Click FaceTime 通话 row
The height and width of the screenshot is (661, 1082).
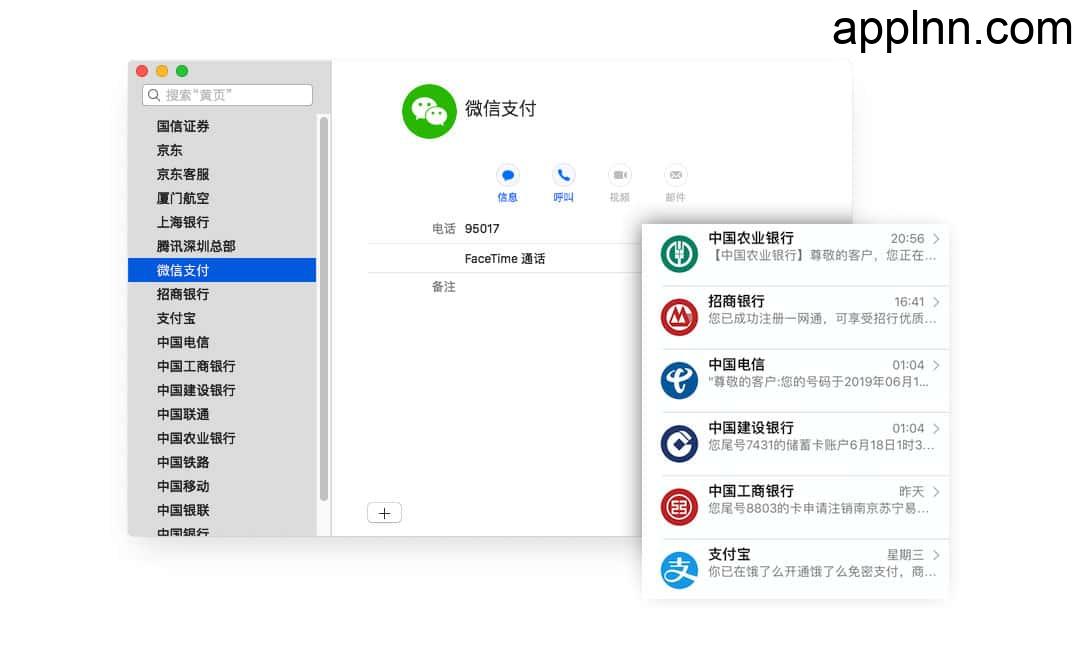coord(504,259)
